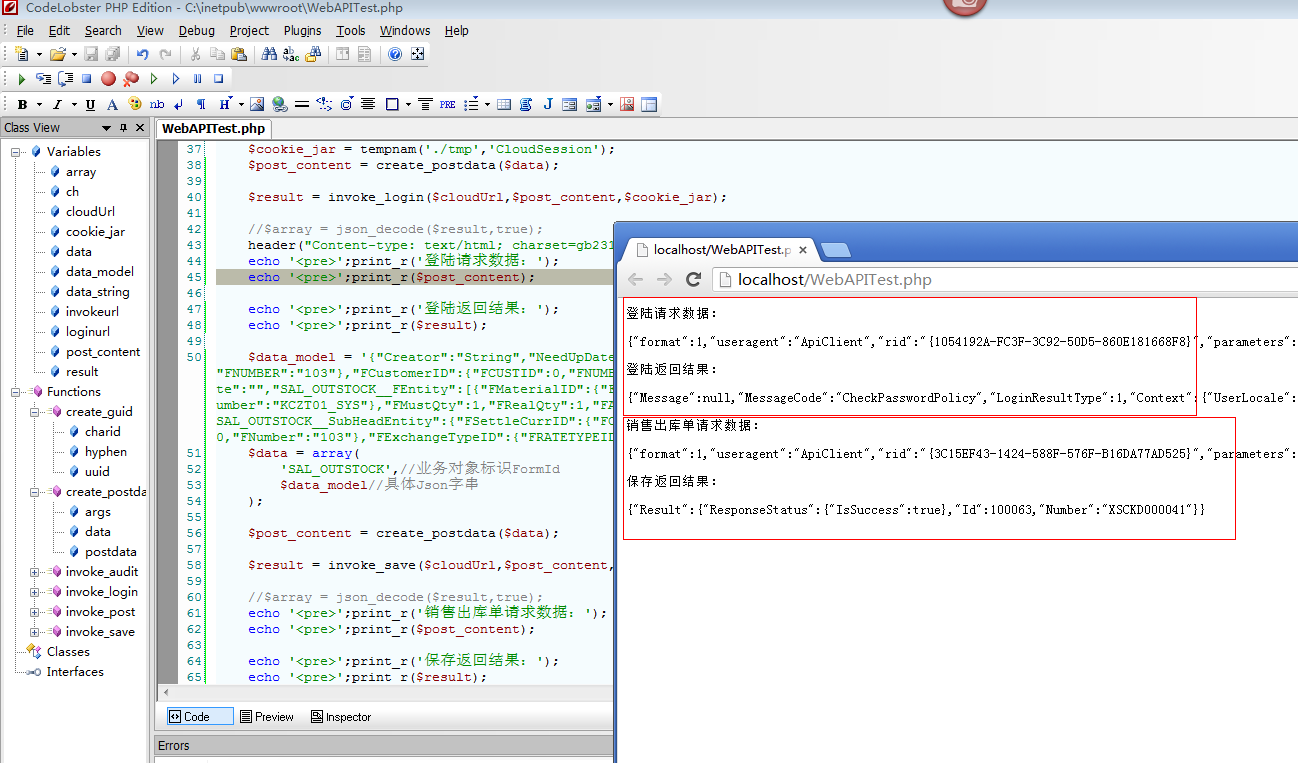Click the Remove all breakpoints icon
This screenshot has height=763, width=1298.
click(x=130, y=78)
